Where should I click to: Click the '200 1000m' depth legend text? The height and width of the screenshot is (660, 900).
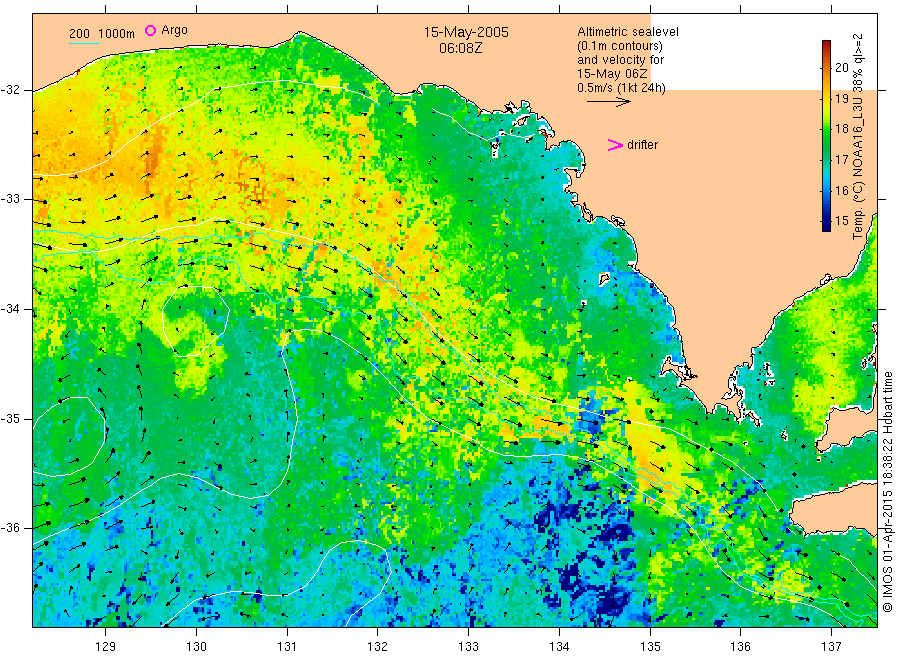point(102,34)
